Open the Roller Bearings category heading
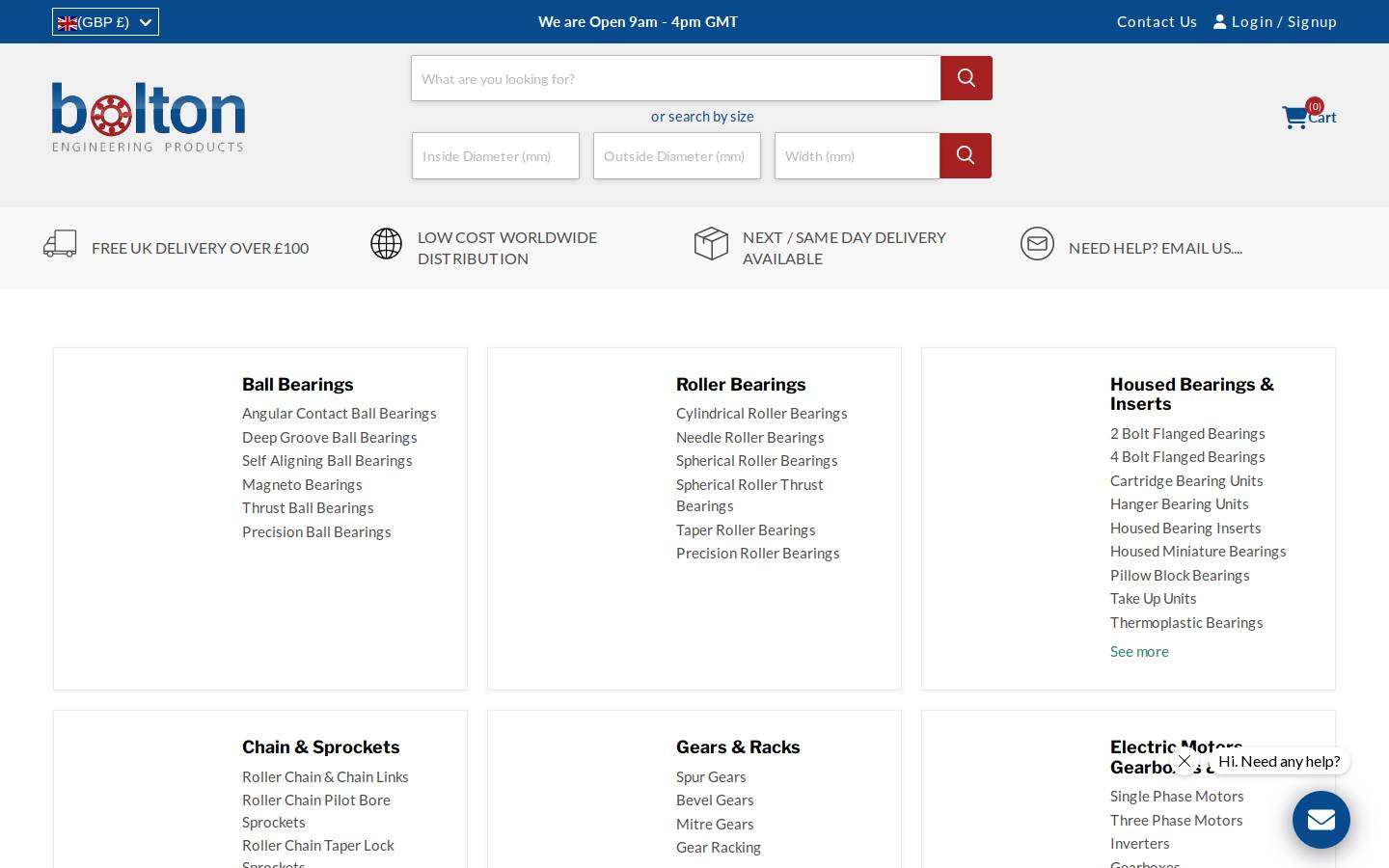Viewport: 1389px width, 868px height. pyautogui.click(x=741, y=384)
